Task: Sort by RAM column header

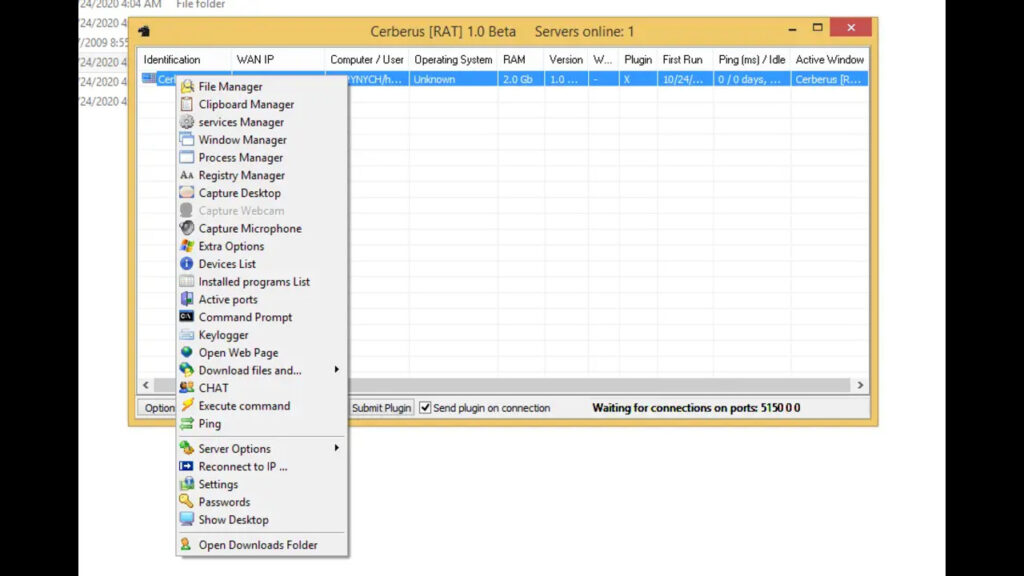Action: (520, 59)
